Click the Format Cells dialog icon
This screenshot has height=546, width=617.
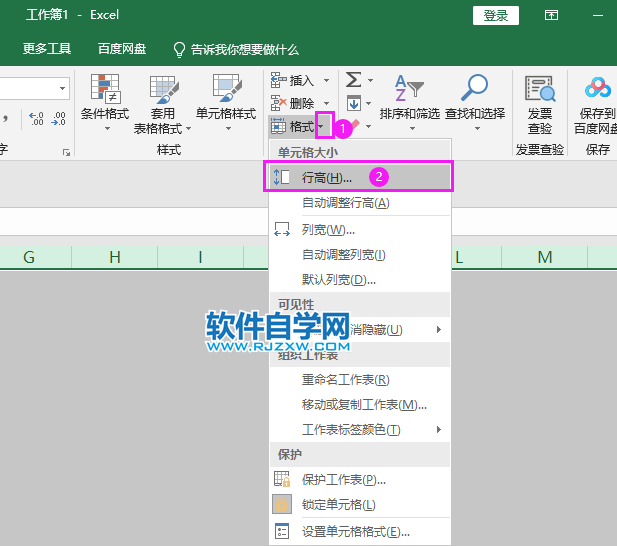[282, 531]
